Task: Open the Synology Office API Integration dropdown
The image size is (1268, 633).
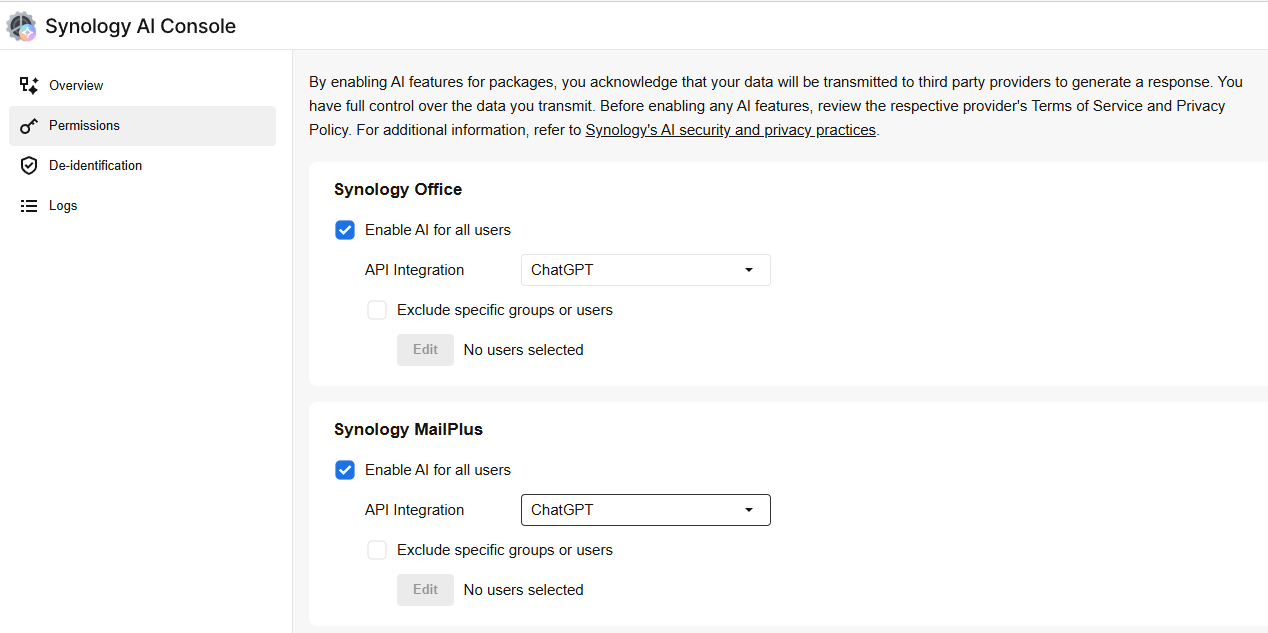Action: [645, 270]
